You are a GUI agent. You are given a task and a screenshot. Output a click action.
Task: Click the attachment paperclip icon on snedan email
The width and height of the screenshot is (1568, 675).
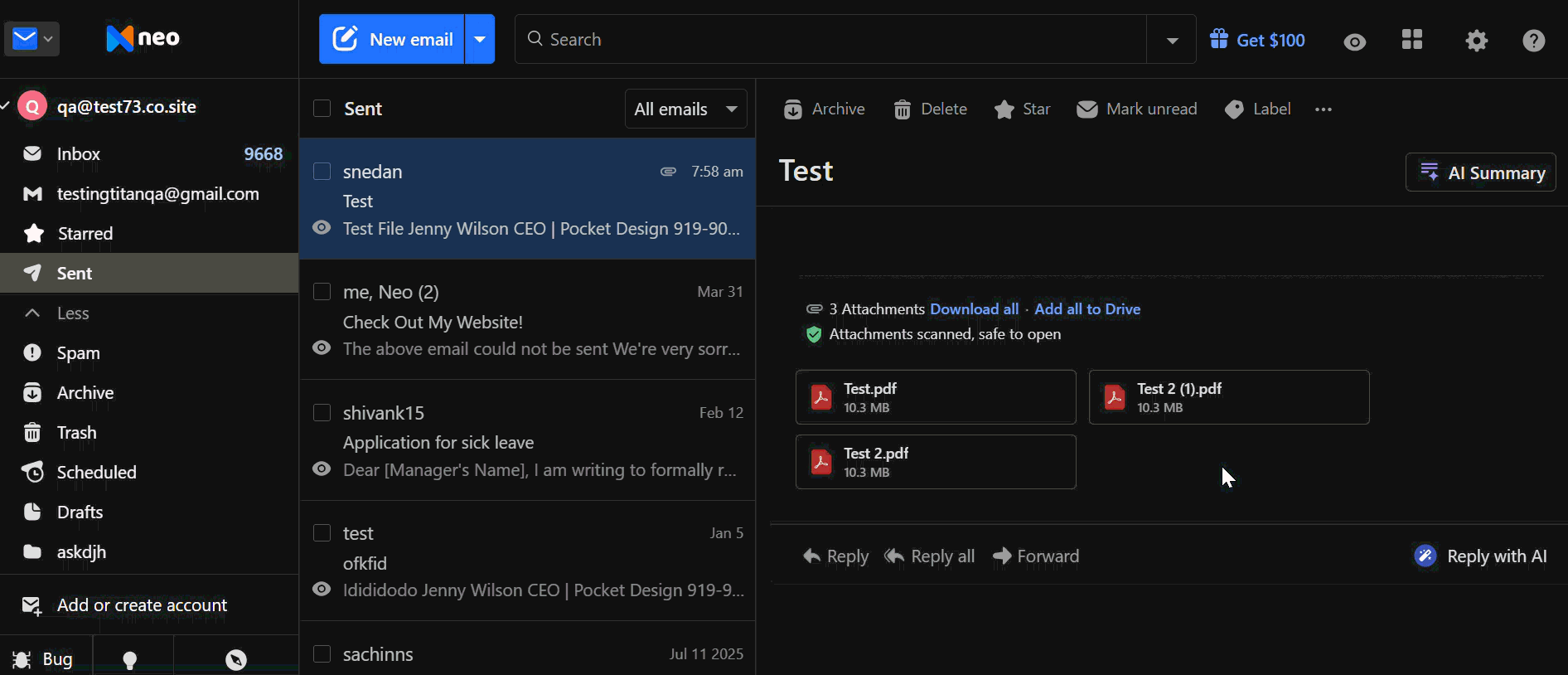(x=668, y=172)
